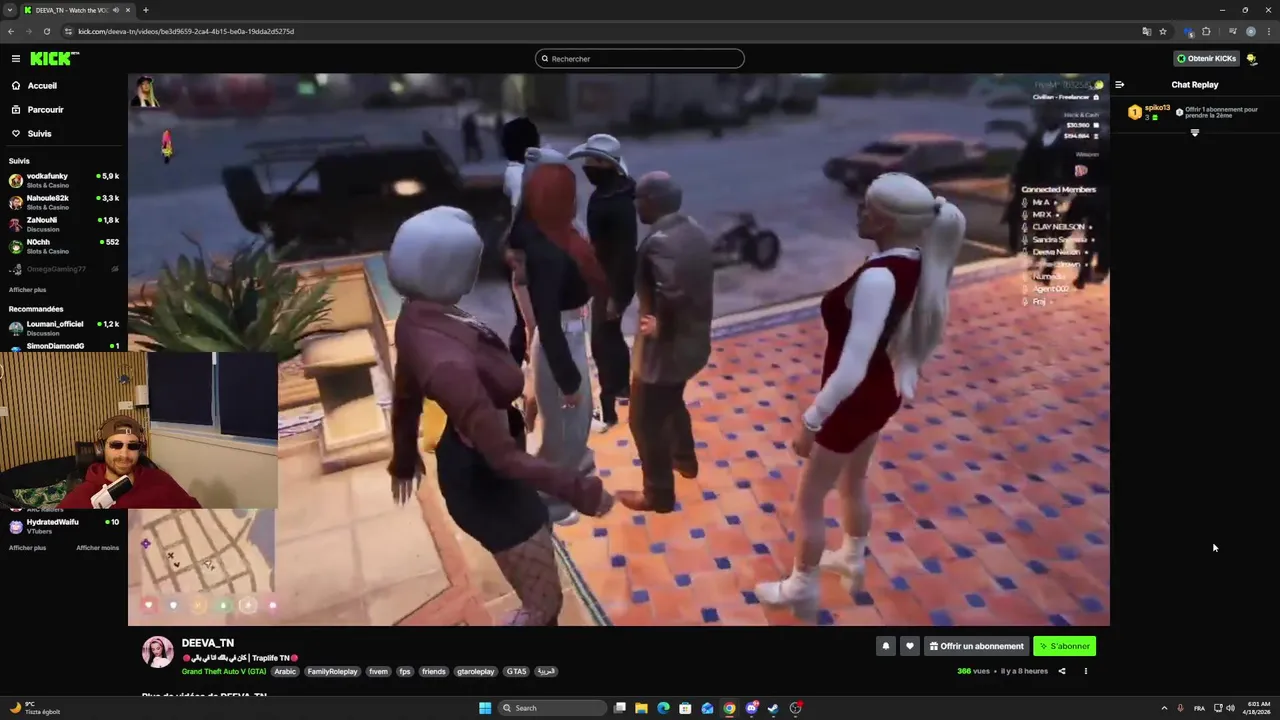Screen dimensions: 1280x720
Task: Open Grand Theft Auto V category link
Action: tap(224, 672)
